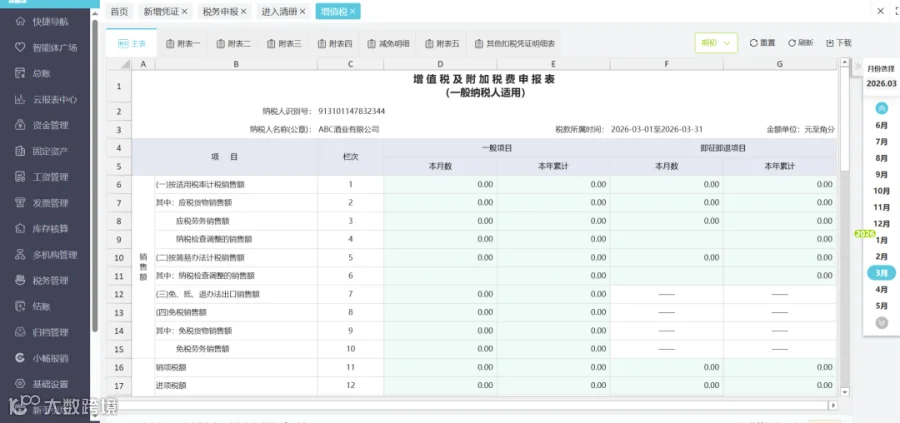Select column G header
The image size is (900, 423).
(x=779, y=64)
